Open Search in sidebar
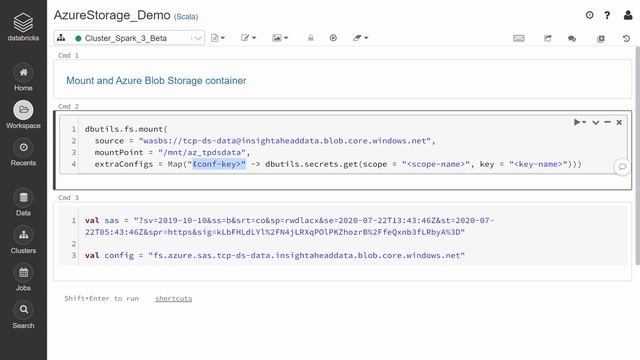The width and height of the screenshot is (640, 360). point(23,315)
